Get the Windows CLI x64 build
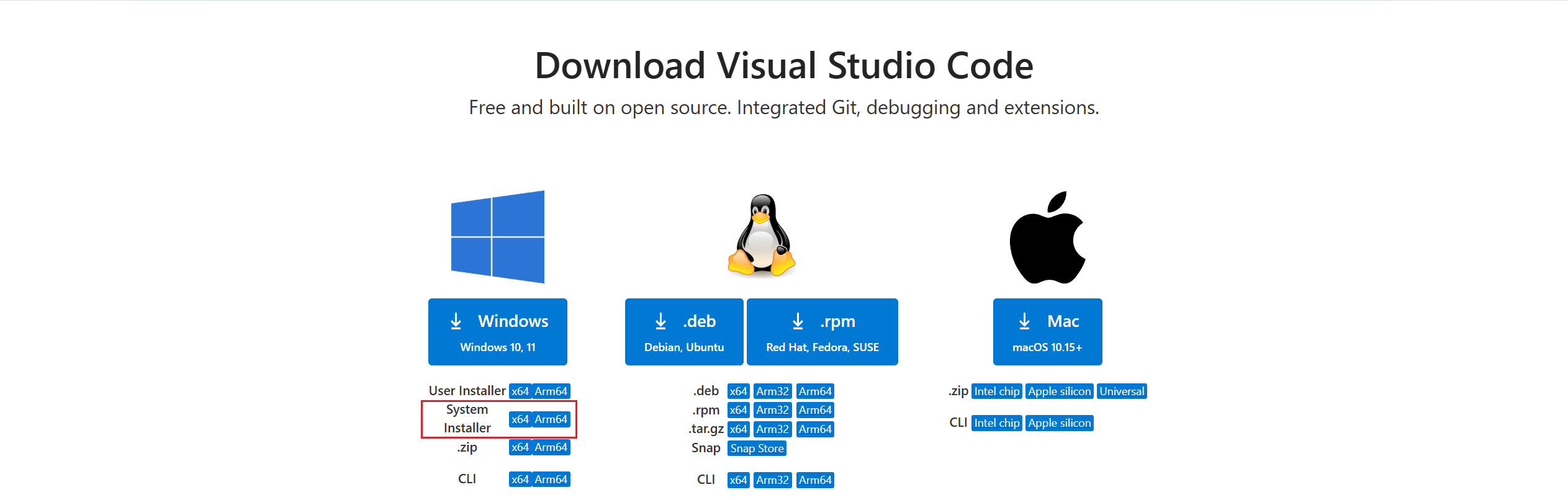 pyautogui.click(x=520, y=480)
